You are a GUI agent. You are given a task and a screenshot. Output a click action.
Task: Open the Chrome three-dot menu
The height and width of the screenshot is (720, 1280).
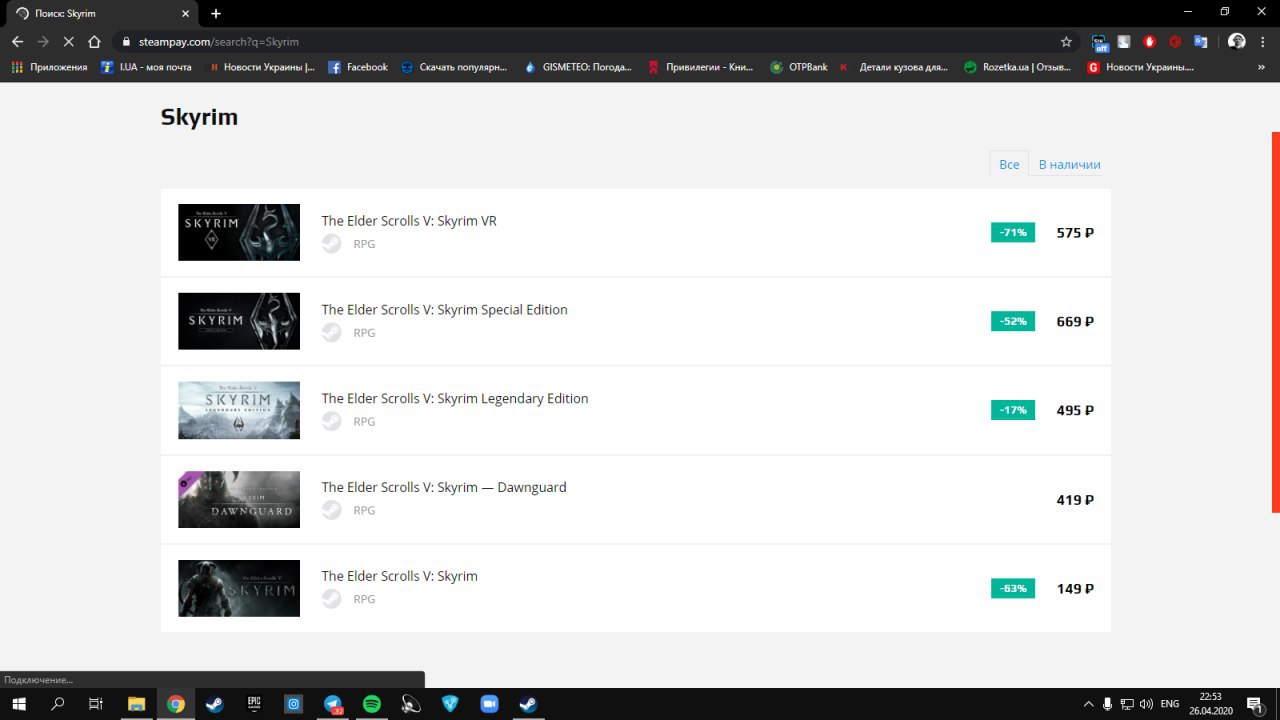(1264, 42)
